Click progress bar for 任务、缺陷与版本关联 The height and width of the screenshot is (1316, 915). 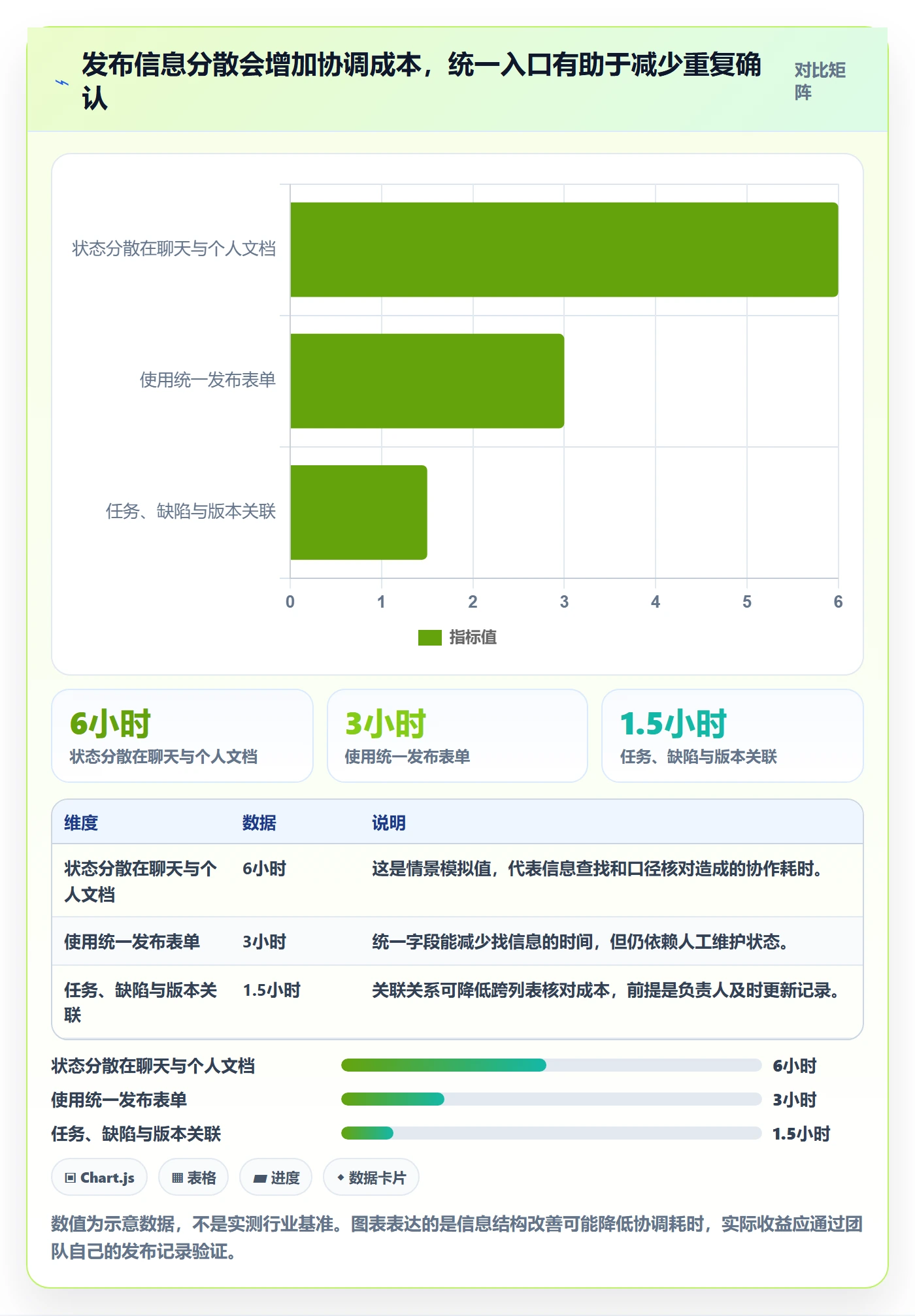(x=551, y=1133)
